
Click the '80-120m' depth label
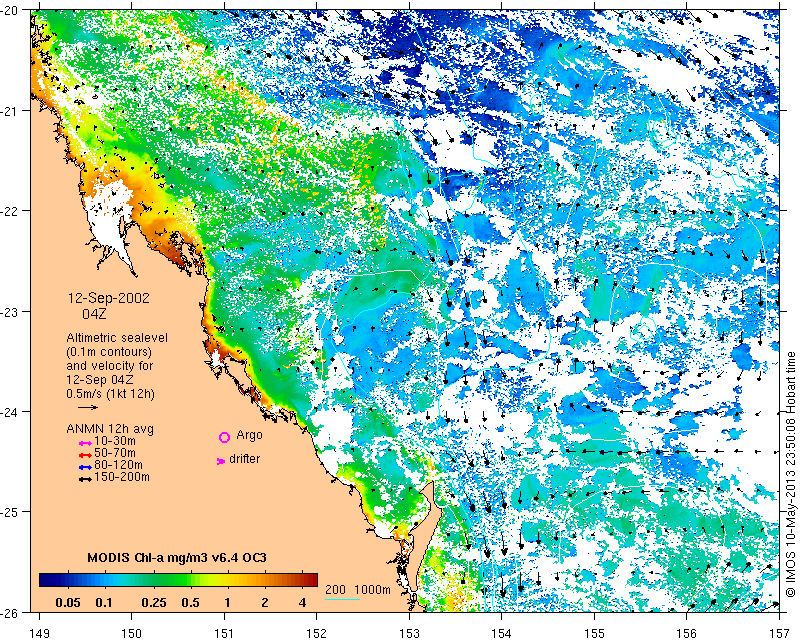[x=118, y=465]
